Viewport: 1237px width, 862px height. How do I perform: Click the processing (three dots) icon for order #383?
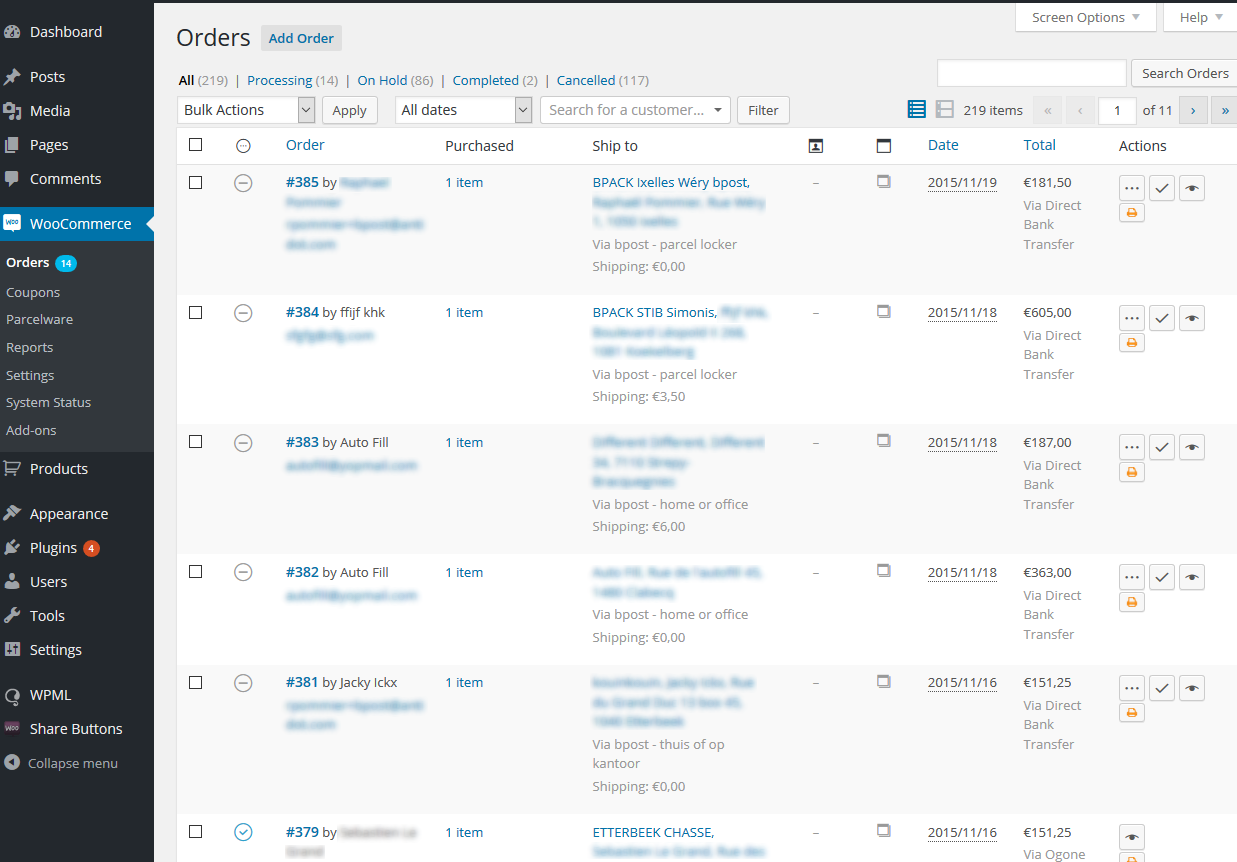click(1131, 448)
